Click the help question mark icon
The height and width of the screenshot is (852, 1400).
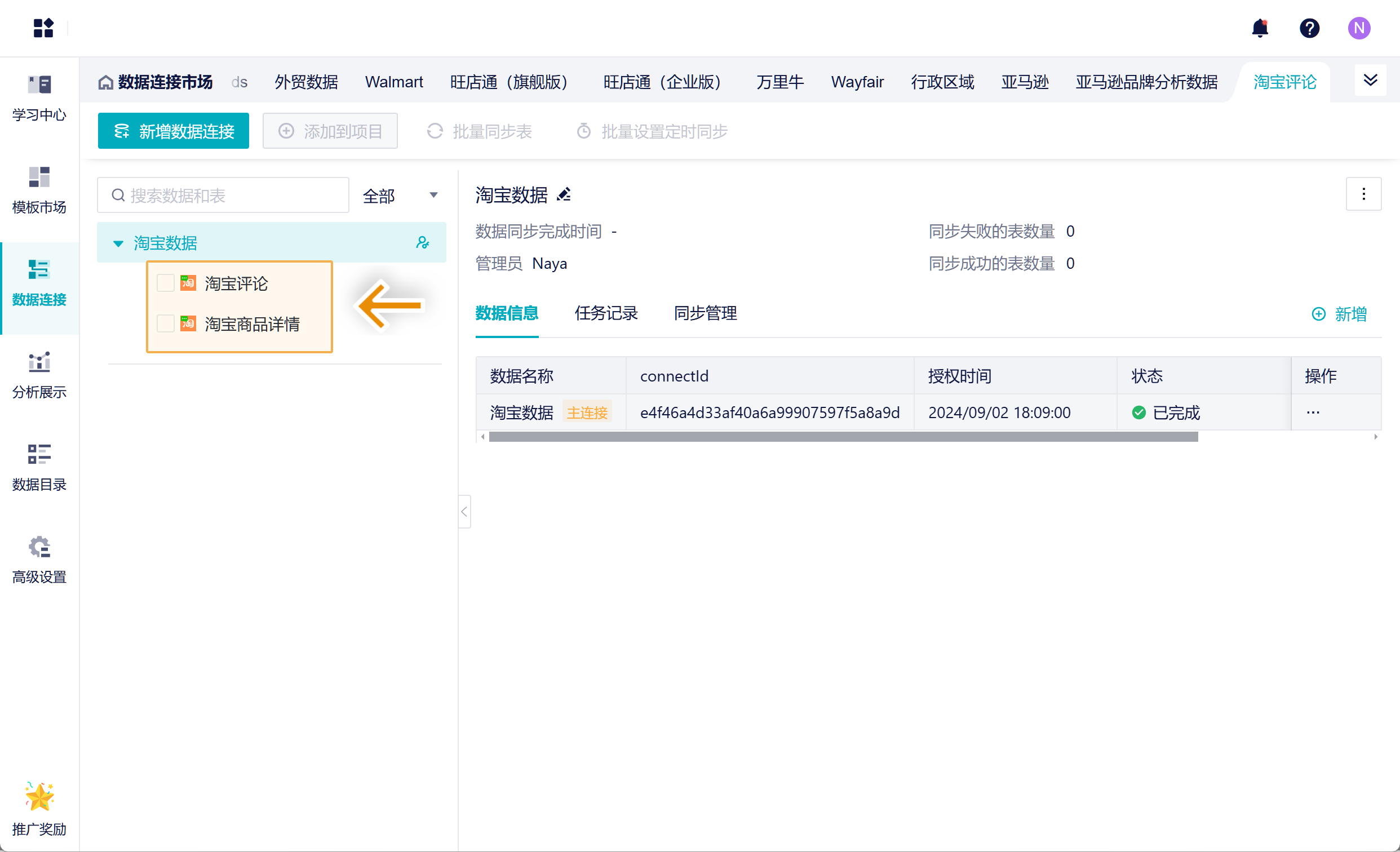(x=1309, y=28)
